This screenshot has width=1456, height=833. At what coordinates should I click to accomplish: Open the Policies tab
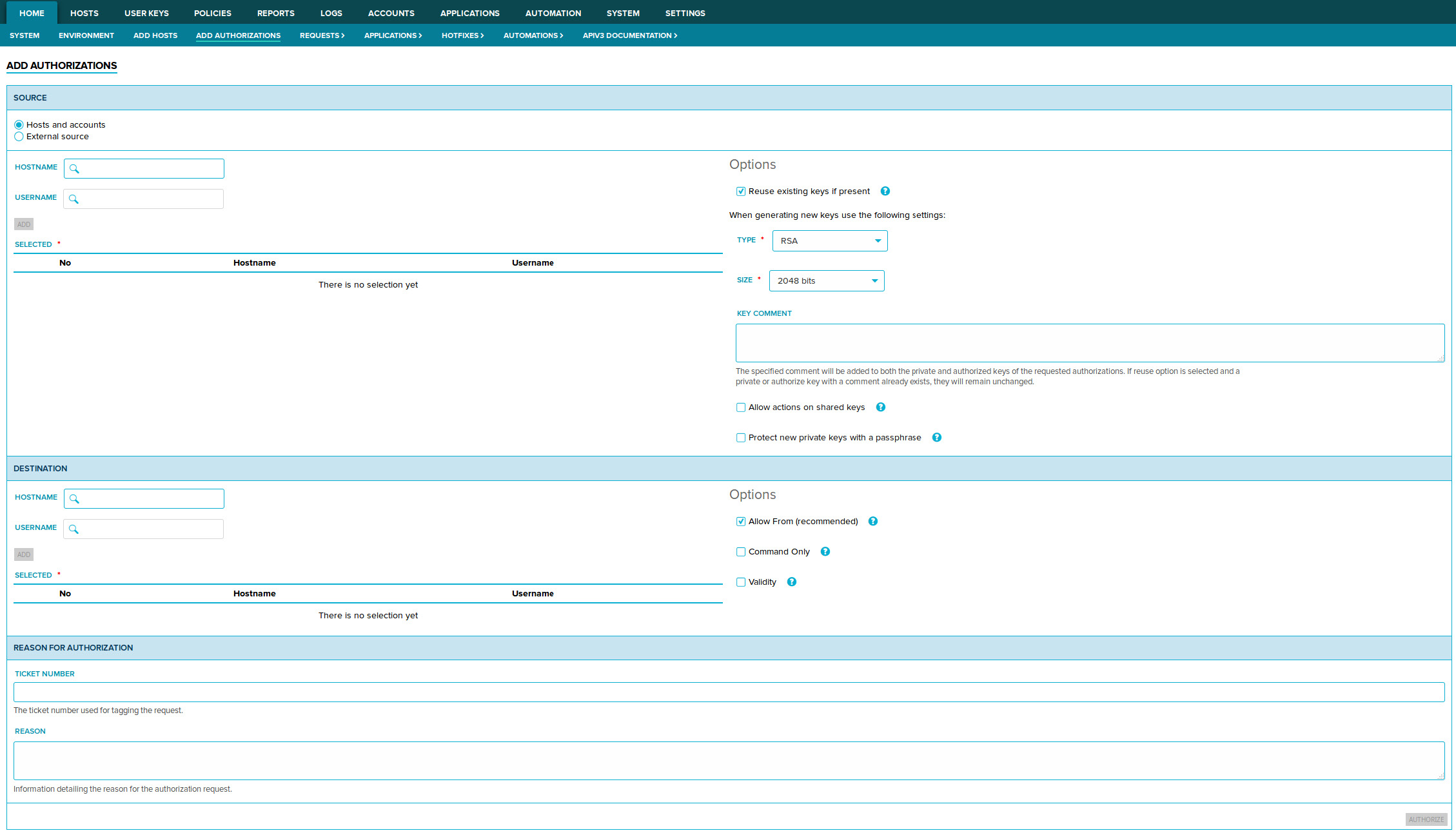(213, 13)
